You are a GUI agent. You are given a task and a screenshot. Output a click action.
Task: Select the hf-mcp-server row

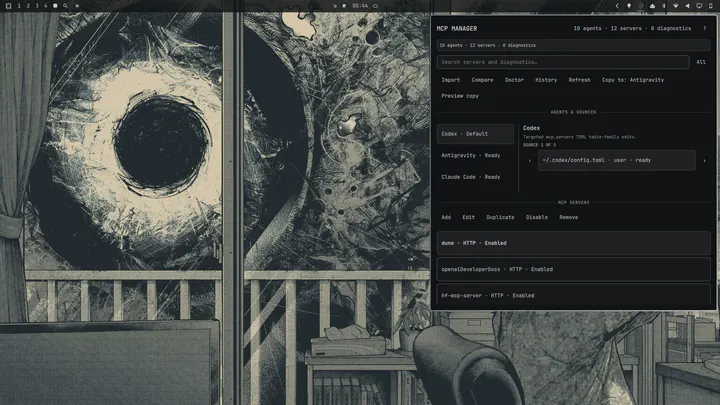point(574,295)
